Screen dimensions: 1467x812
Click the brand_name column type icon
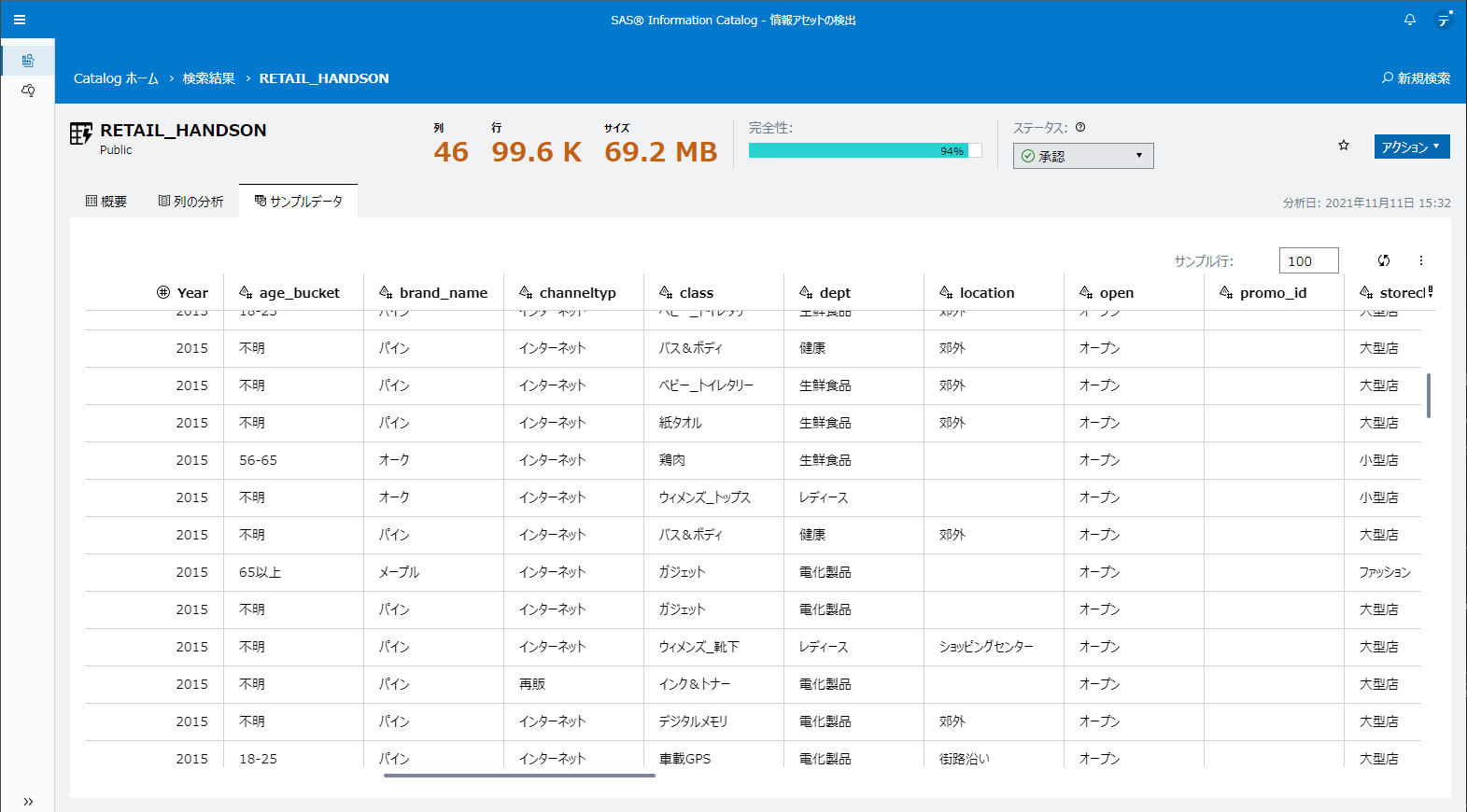pyautogui.click(x=386, y=292)
